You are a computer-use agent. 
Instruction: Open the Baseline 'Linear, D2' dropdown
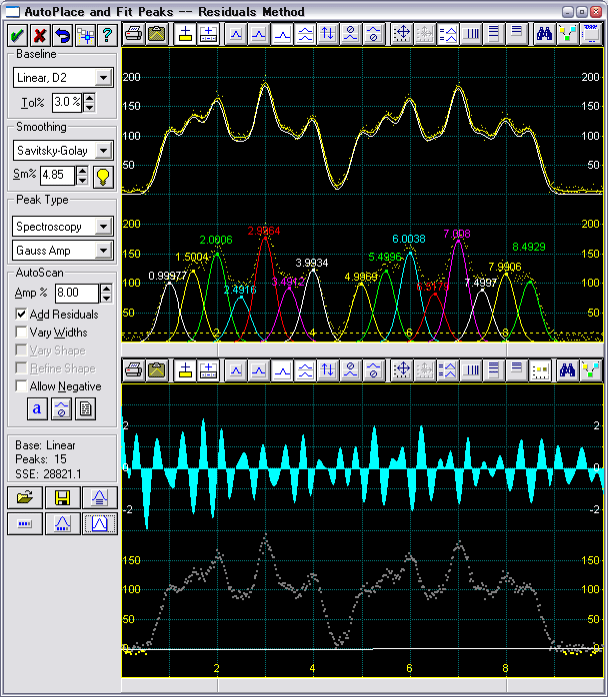click(104, 77)
